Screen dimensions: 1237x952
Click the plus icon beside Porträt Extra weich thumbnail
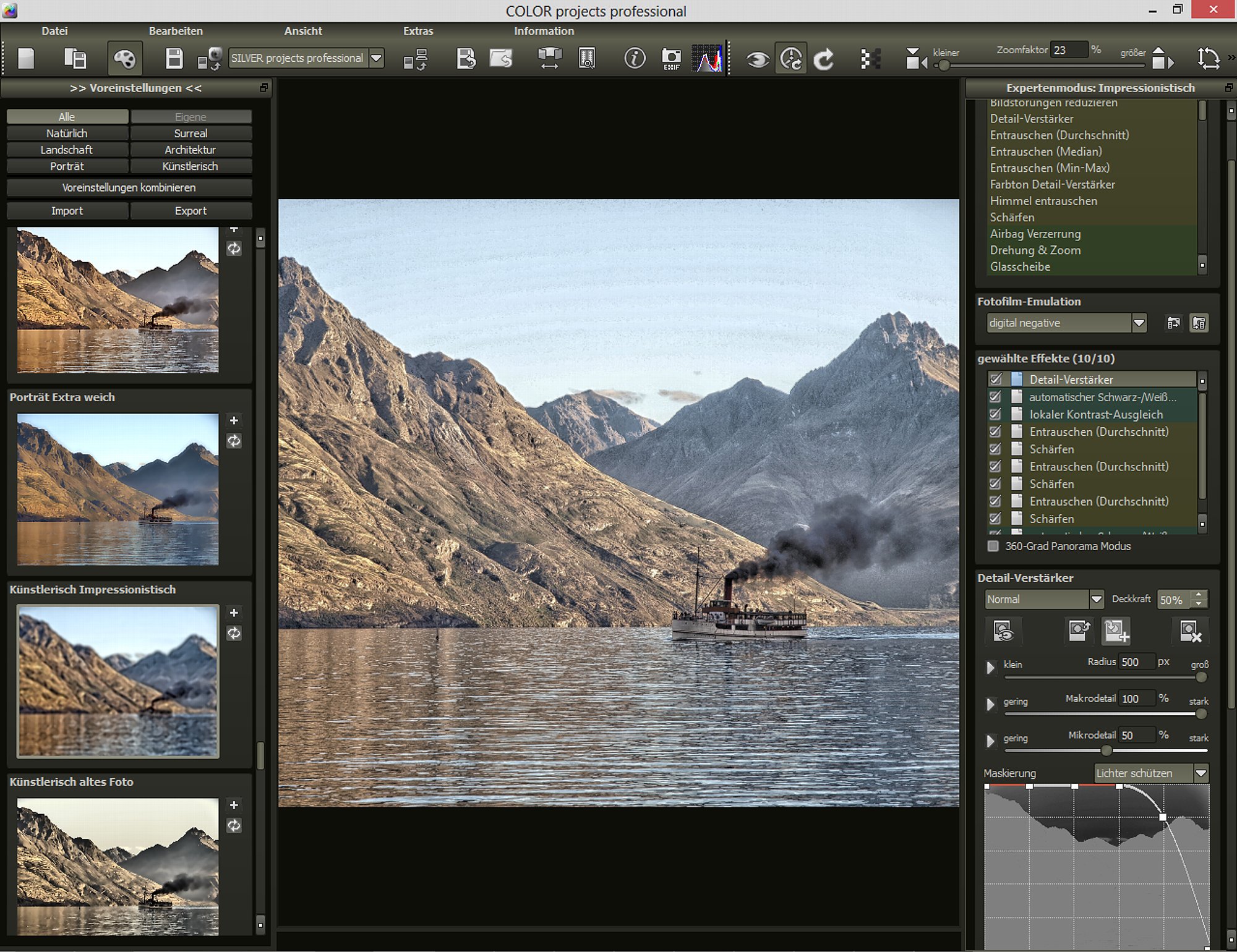click(x=234, y=420)
